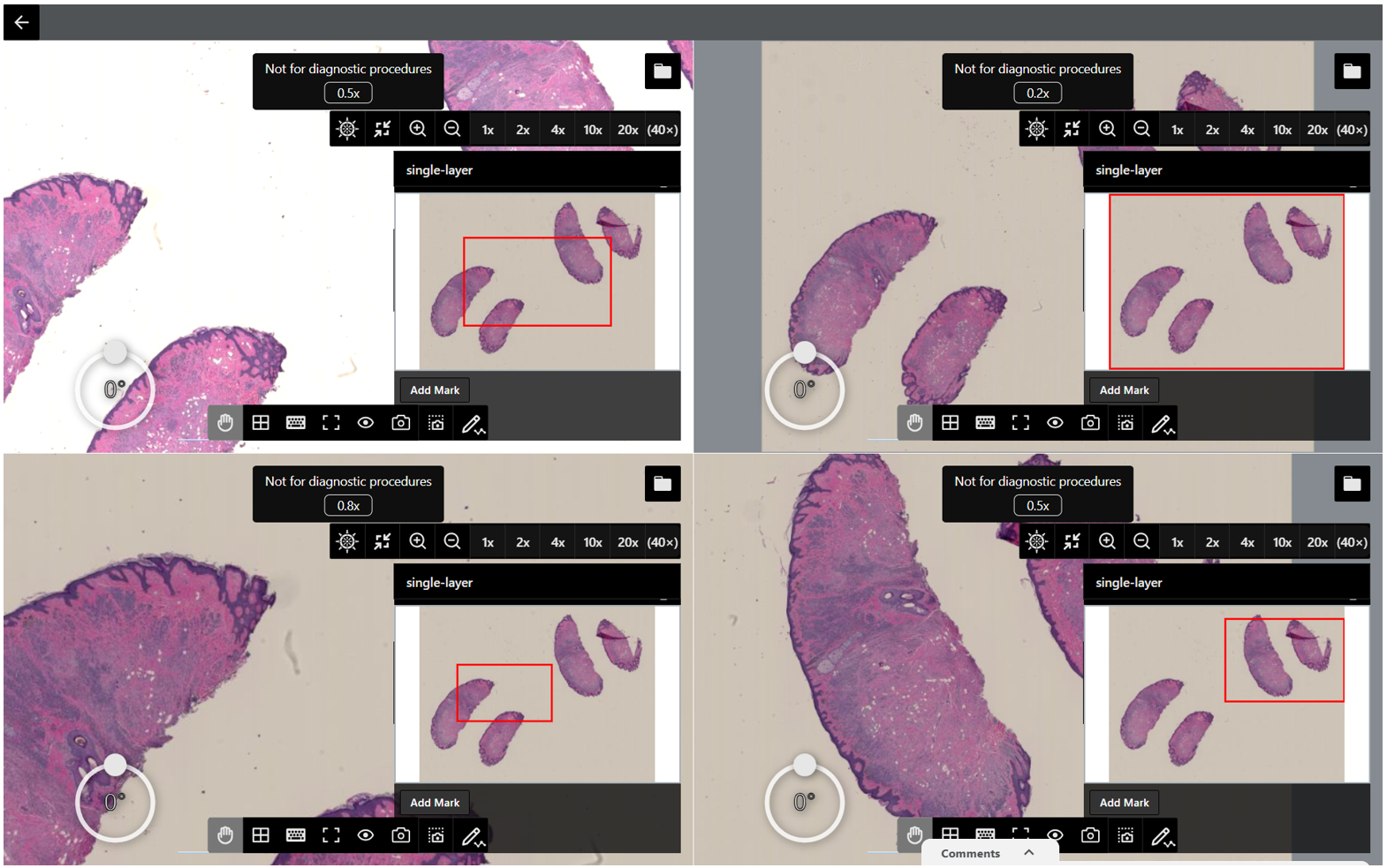Take a camera snapshot in the 0.2x viewer
This screenshot has width=1387, height=868.
pos(1090,423)
